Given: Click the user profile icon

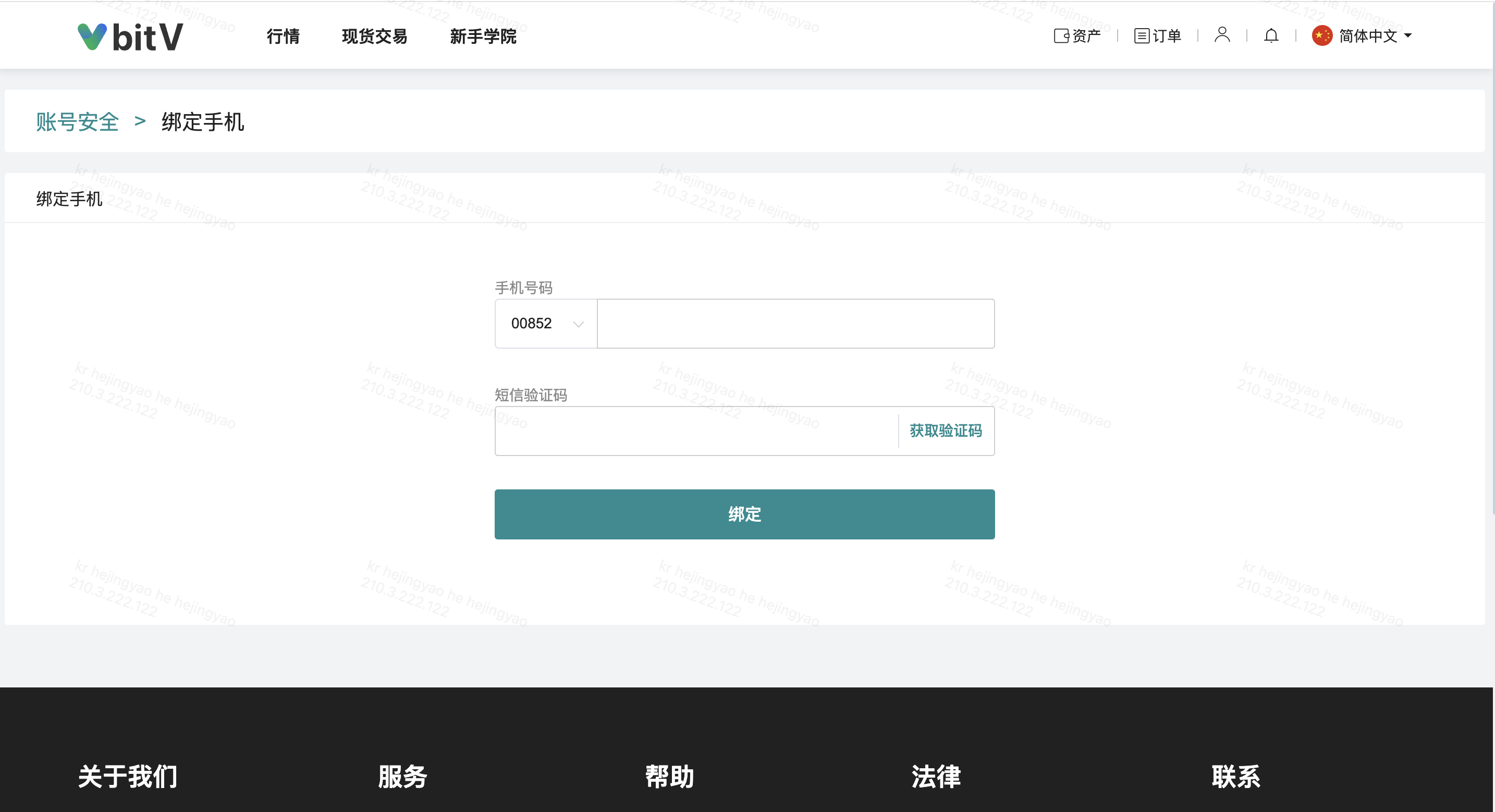Looking at the screenshot, I should pos(1222,35).
